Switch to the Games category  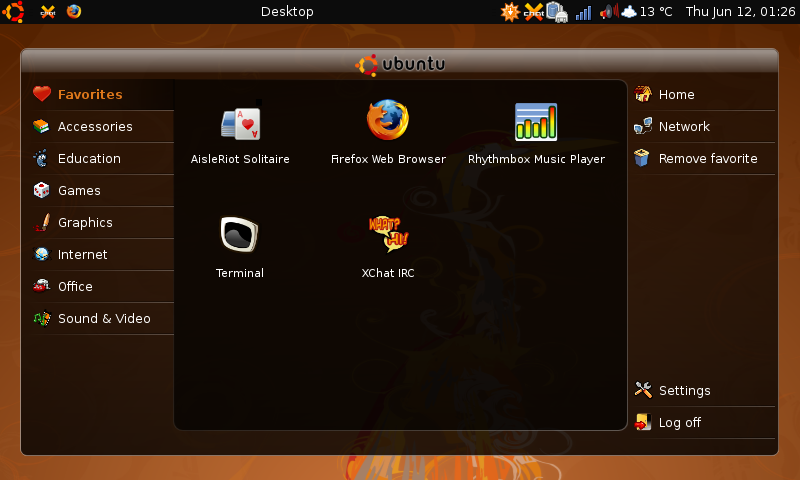click(79, 191)
